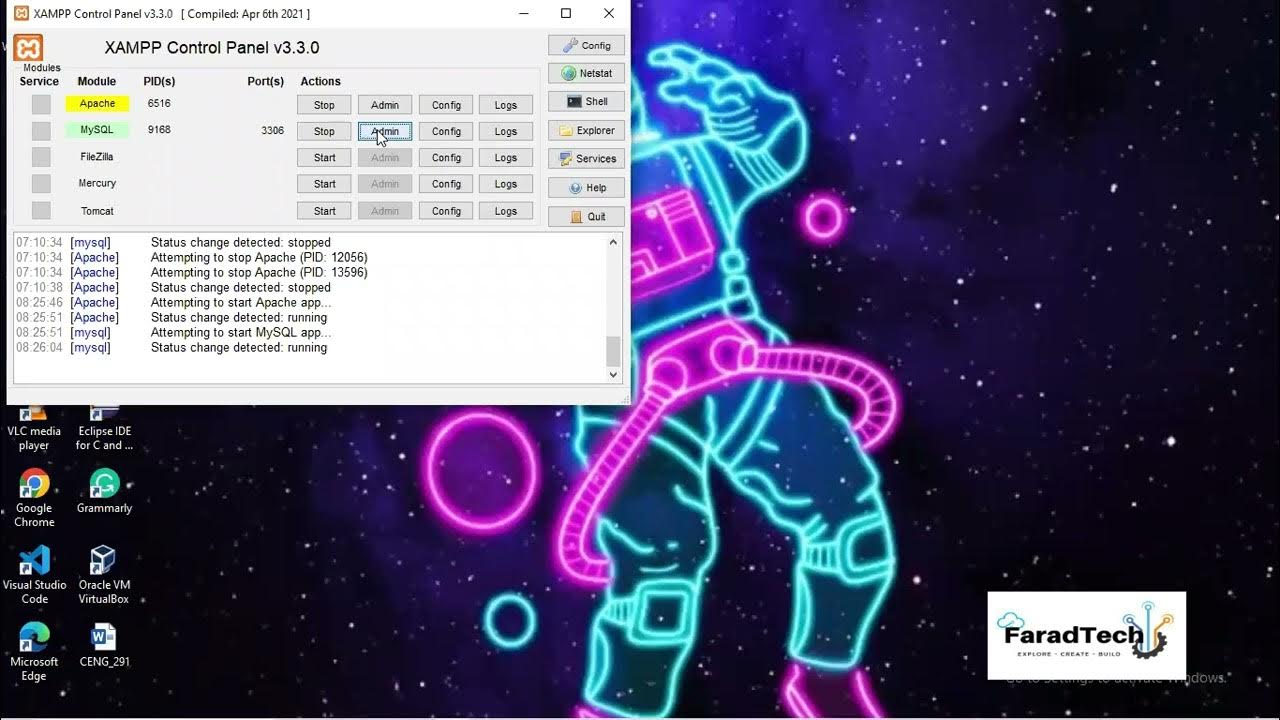View the Tomcat Logs
Image resolution: width=1280 pixels, height=720 pixels.
click(x=506, y=211)
